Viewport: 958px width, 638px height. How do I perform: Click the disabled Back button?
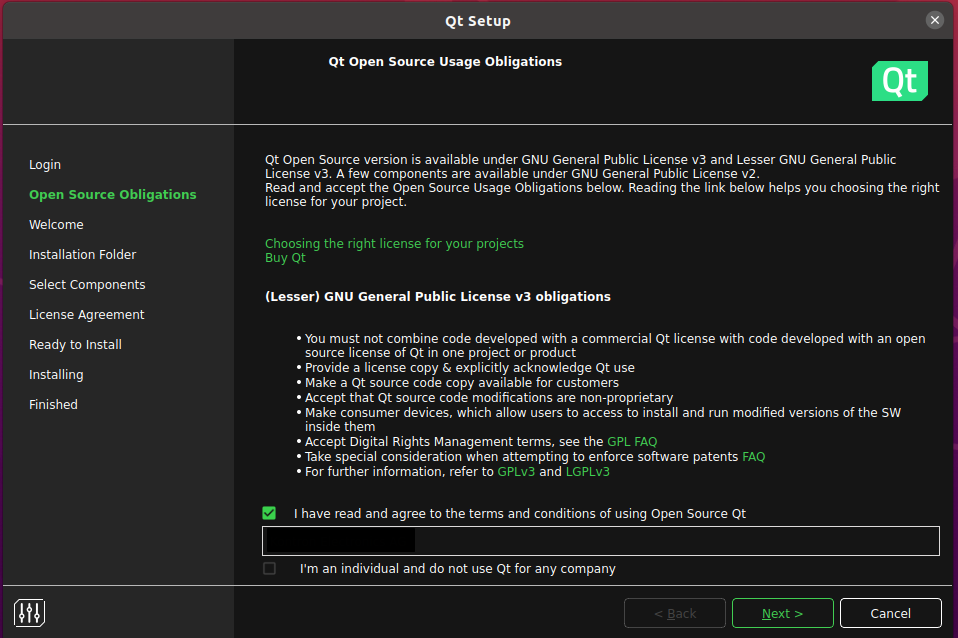675,613
